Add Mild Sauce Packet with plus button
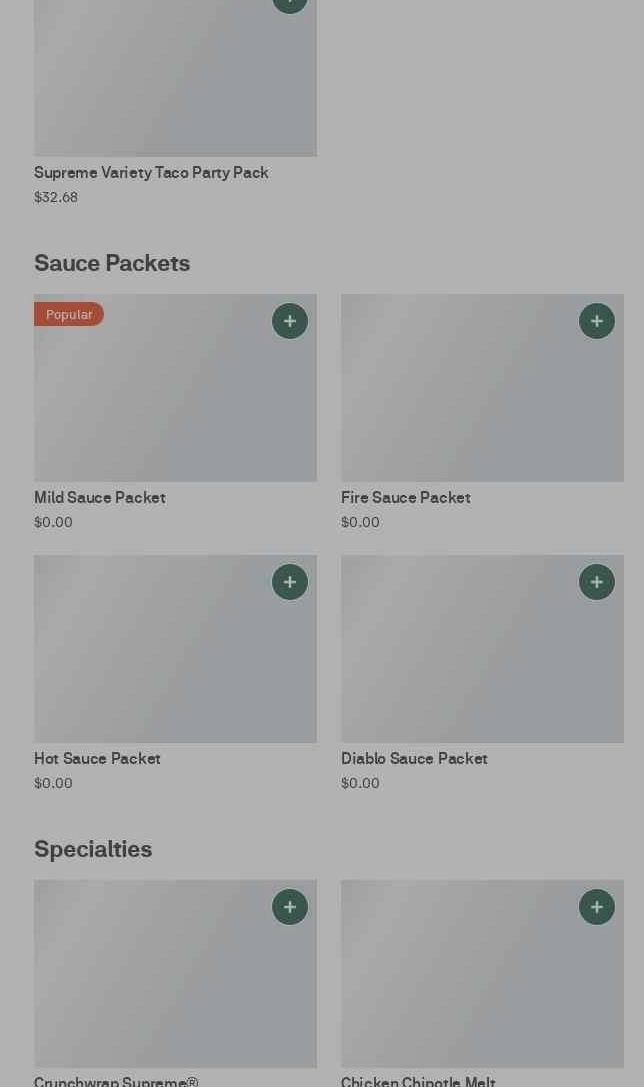The image size is (644, 1087). [x=290, y=321]
